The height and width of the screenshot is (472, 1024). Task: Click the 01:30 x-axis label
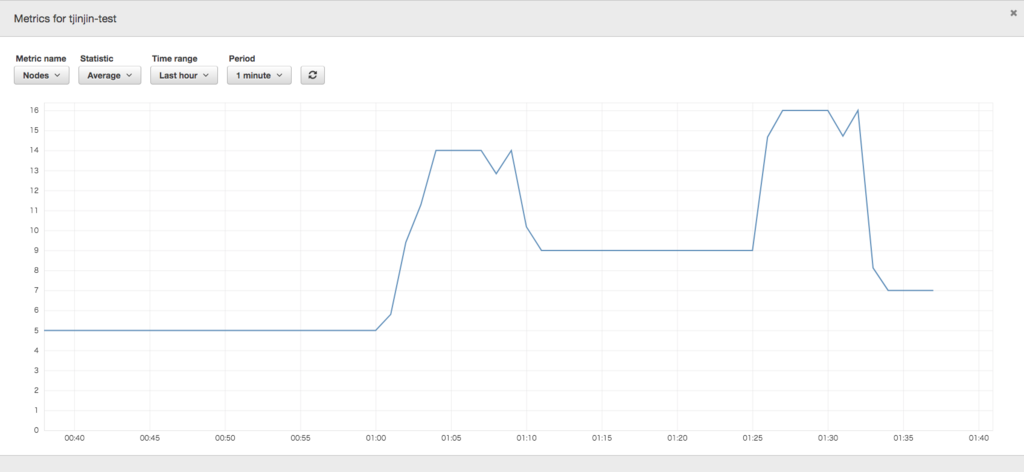pos(828,439)
